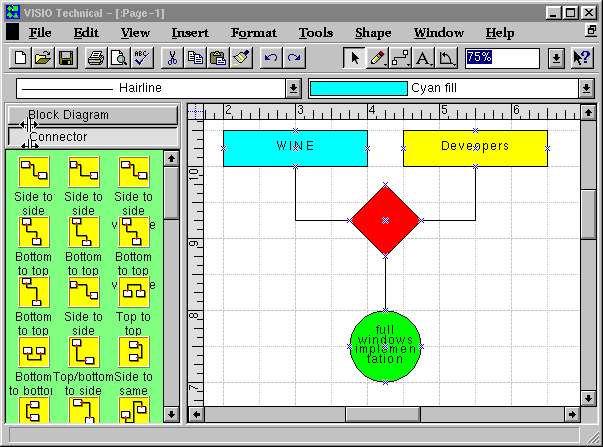Cut the selection with the scissors icon

click(172, 58)
